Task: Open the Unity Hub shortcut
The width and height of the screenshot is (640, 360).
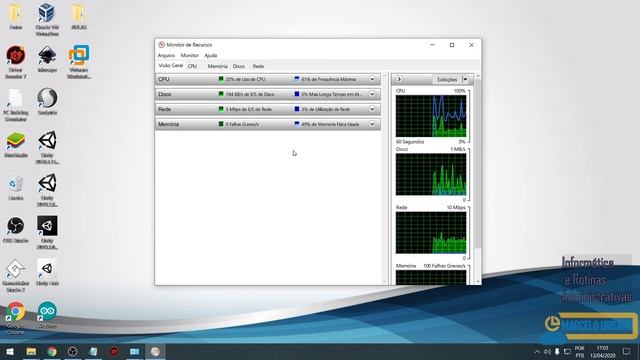Action: 47,273
